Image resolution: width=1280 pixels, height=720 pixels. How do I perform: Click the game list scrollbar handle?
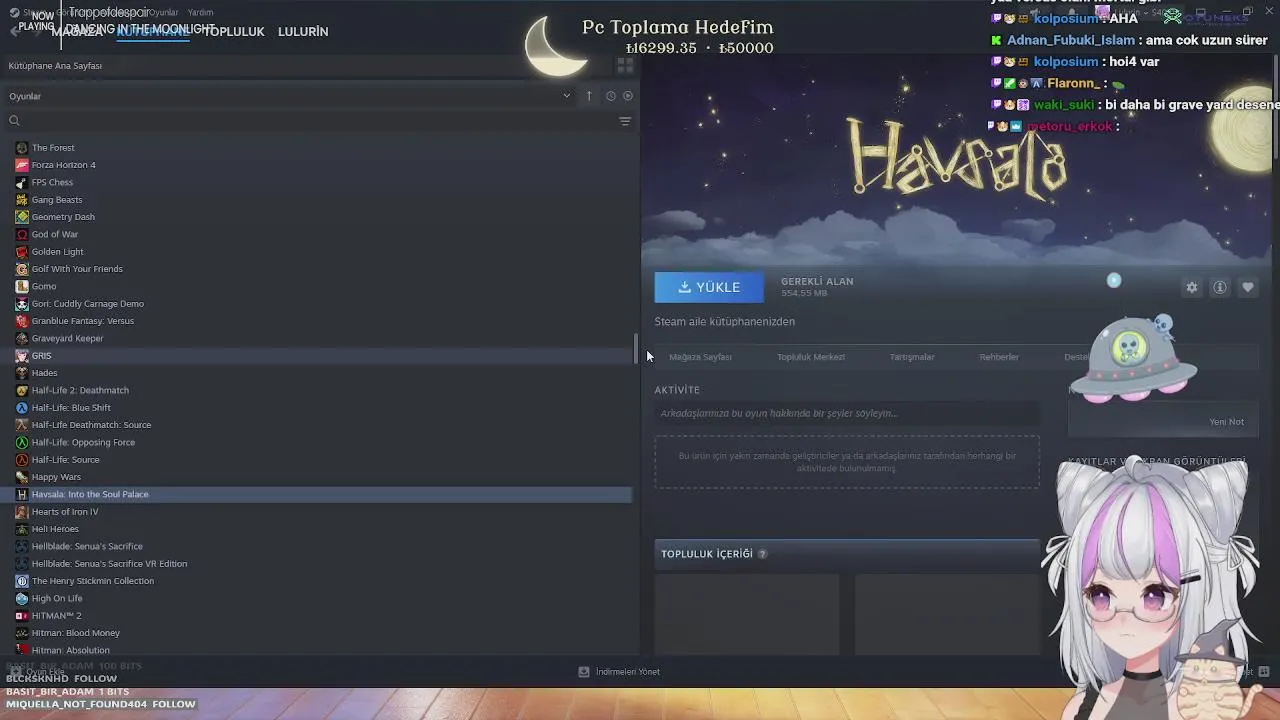pyautogui.click(x=636, y=348)
